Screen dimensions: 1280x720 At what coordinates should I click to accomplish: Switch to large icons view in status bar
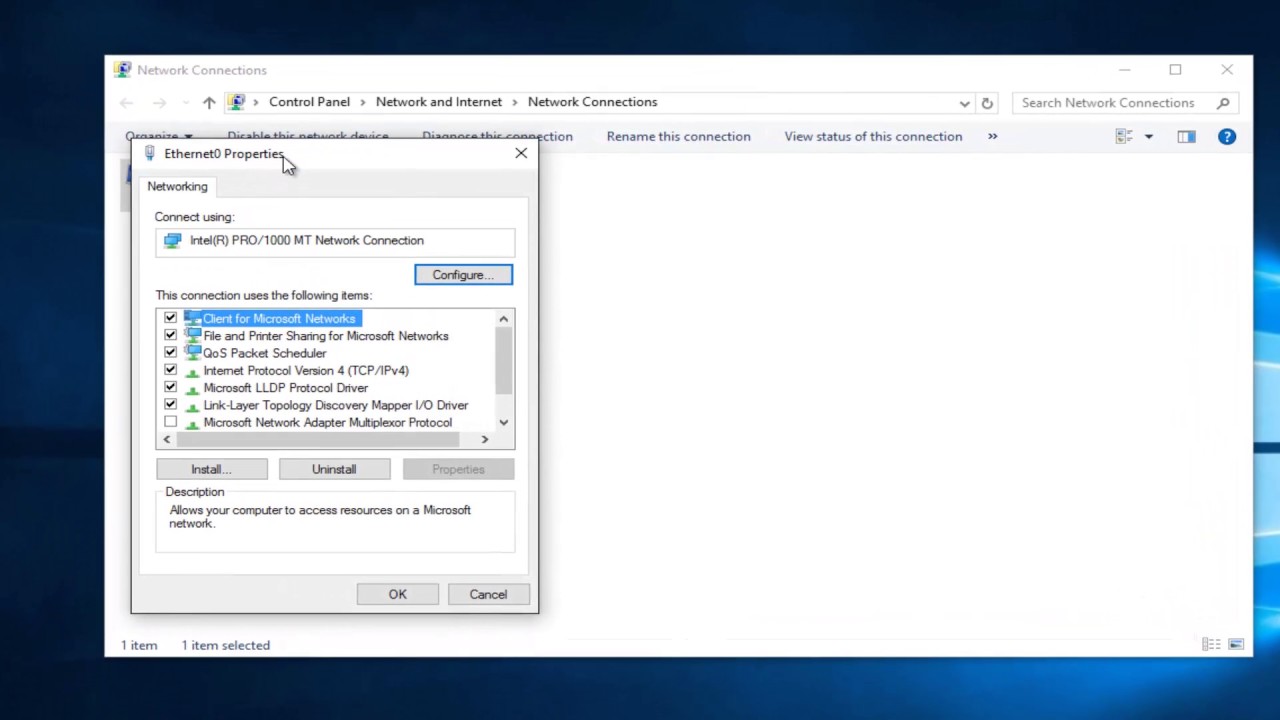[x=1236, y=645]
